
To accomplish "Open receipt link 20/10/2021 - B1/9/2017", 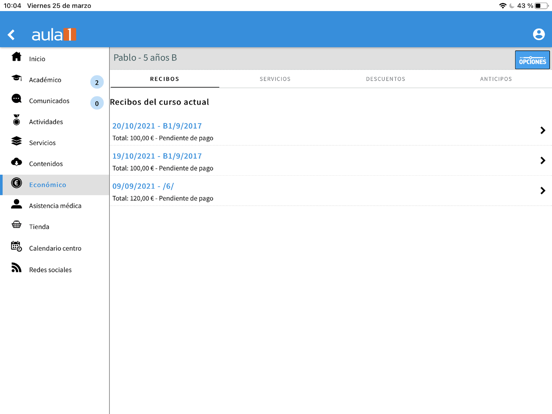I will (x=157, y=126).
